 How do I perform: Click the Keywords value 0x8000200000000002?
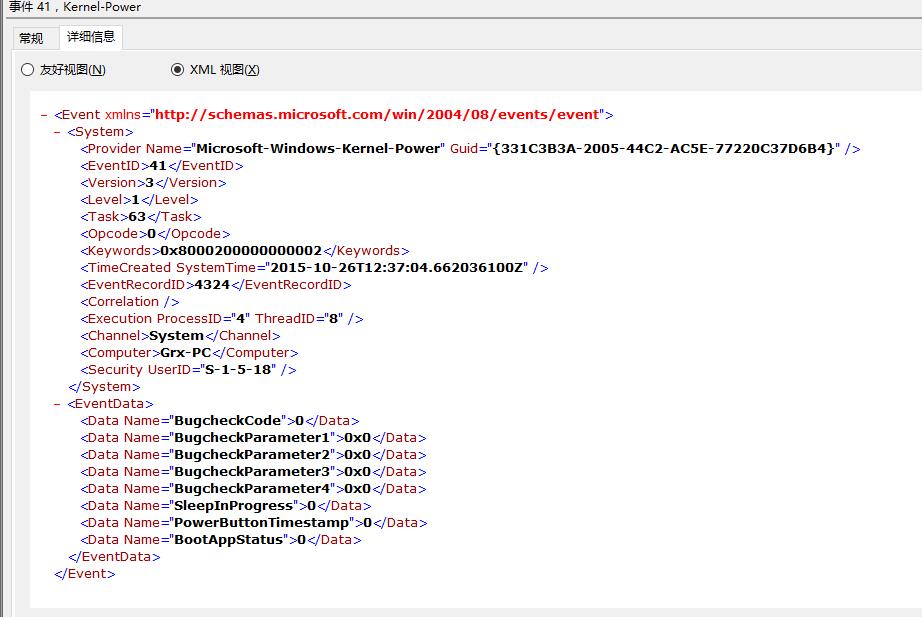[x=241, y=251]
